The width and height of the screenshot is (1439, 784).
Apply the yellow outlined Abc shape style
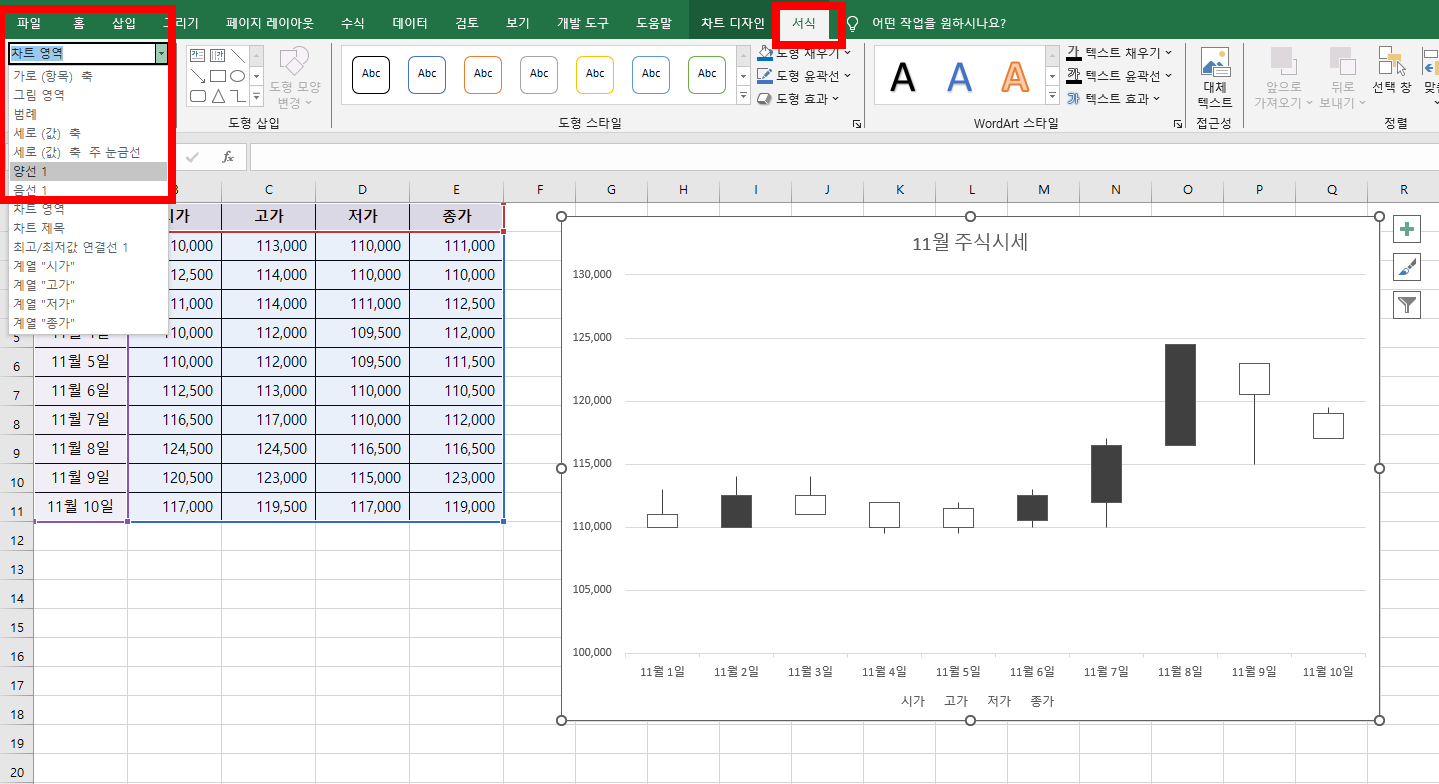(595, 74)
